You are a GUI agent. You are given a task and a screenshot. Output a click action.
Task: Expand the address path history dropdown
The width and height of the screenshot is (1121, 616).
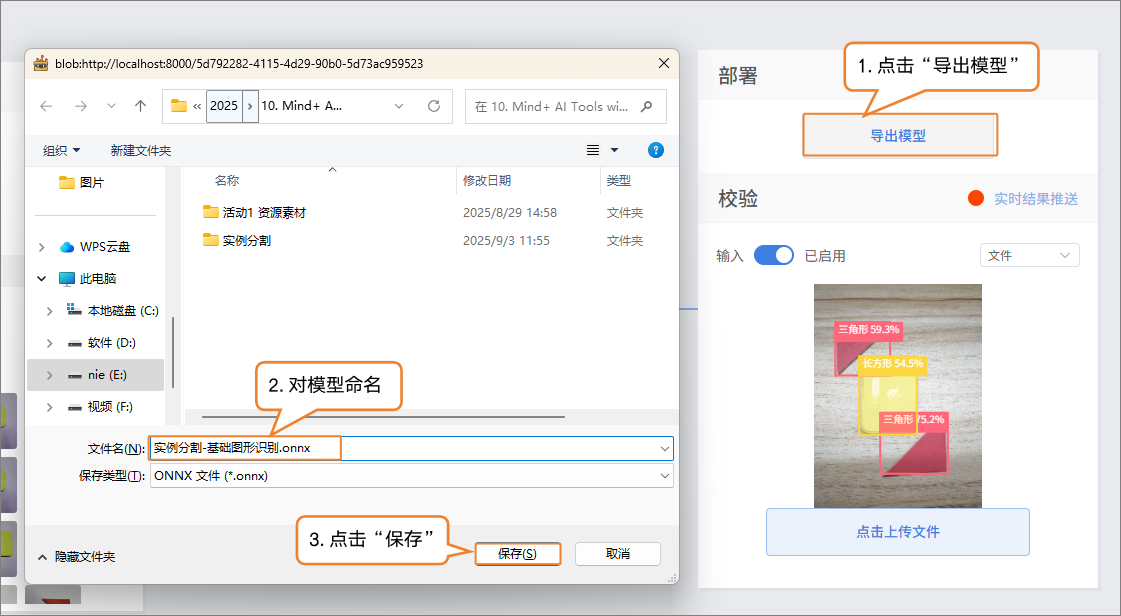pyautogui.click(x=399, y=106)
